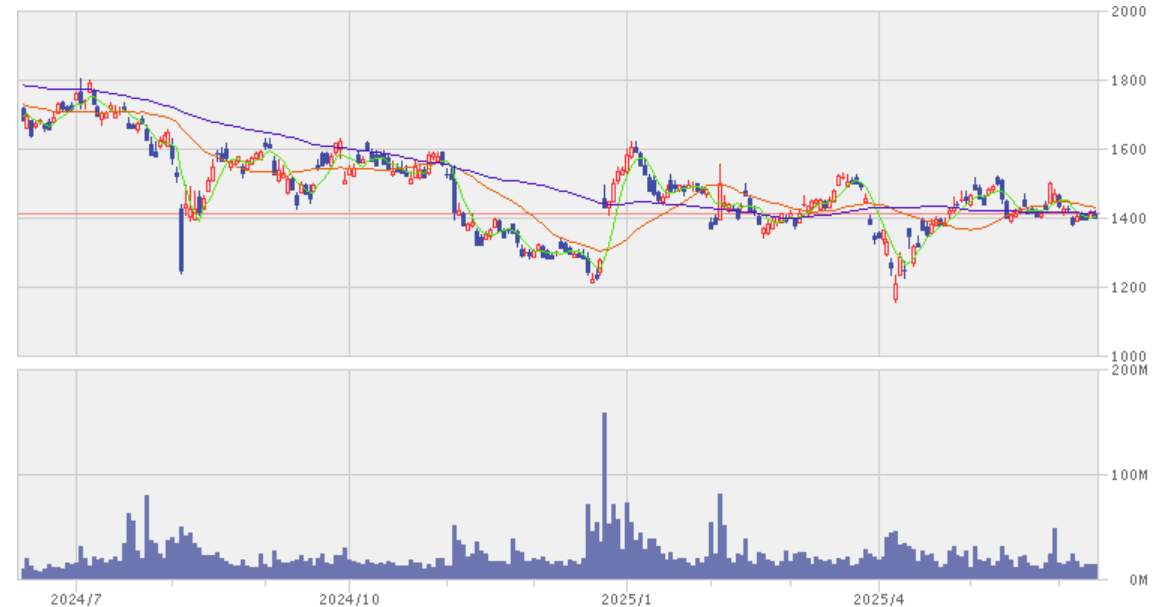1156x607 pixels.
Task: Select the 1000 price axis label
Action: coord(1128,356)
